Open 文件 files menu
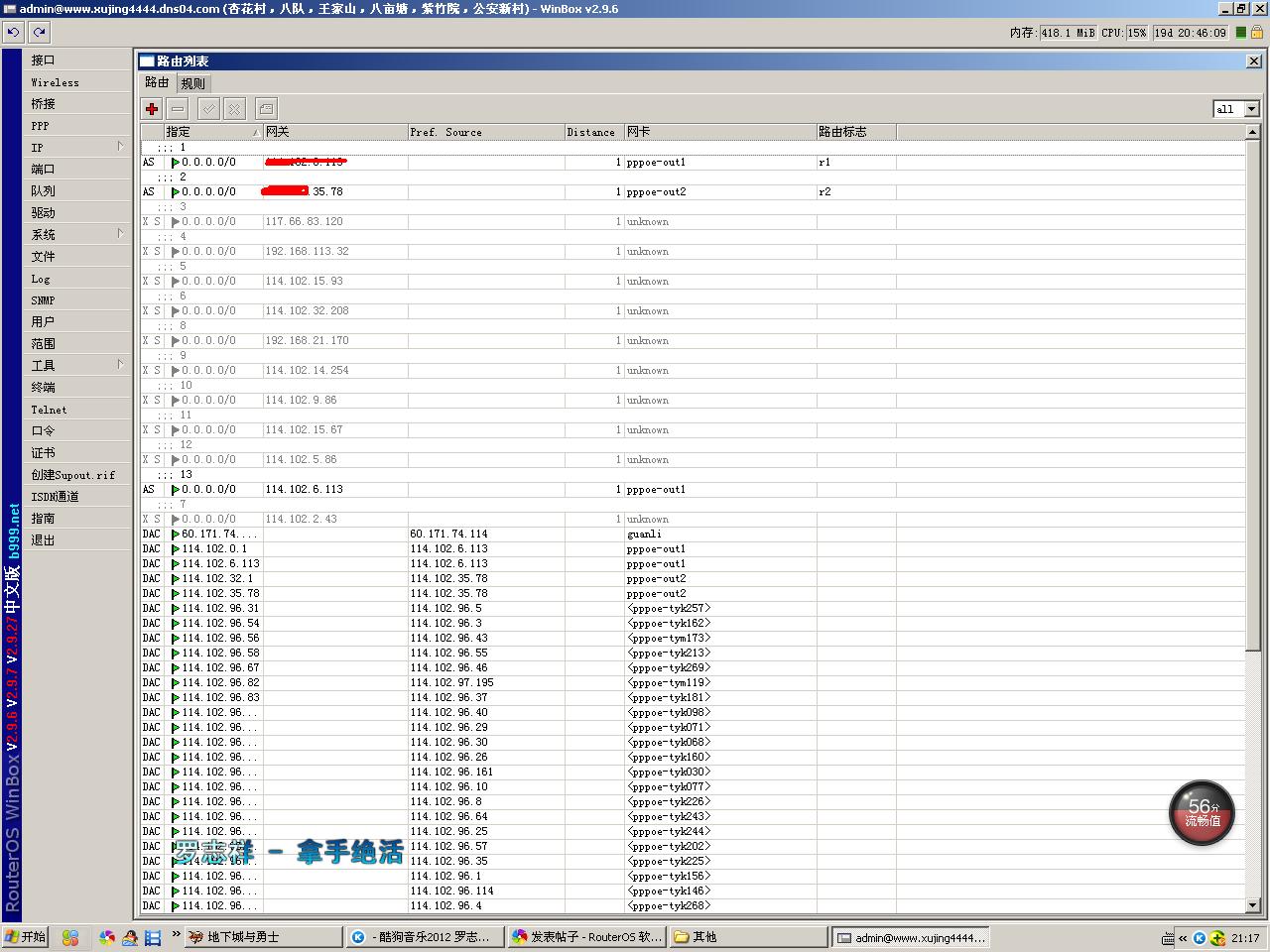The image size is (1270, 952). [77, 257]
